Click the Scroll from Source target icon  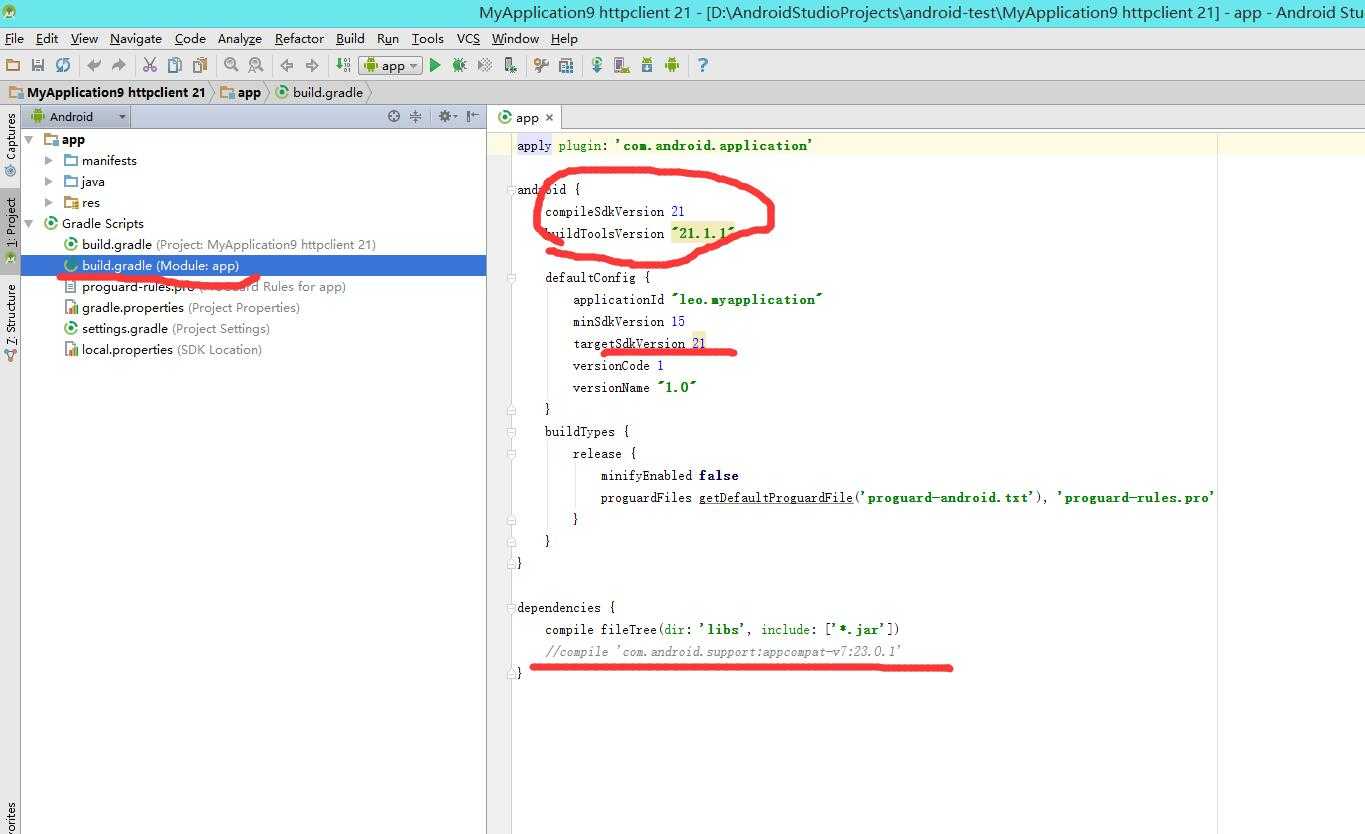pos(394,116)
